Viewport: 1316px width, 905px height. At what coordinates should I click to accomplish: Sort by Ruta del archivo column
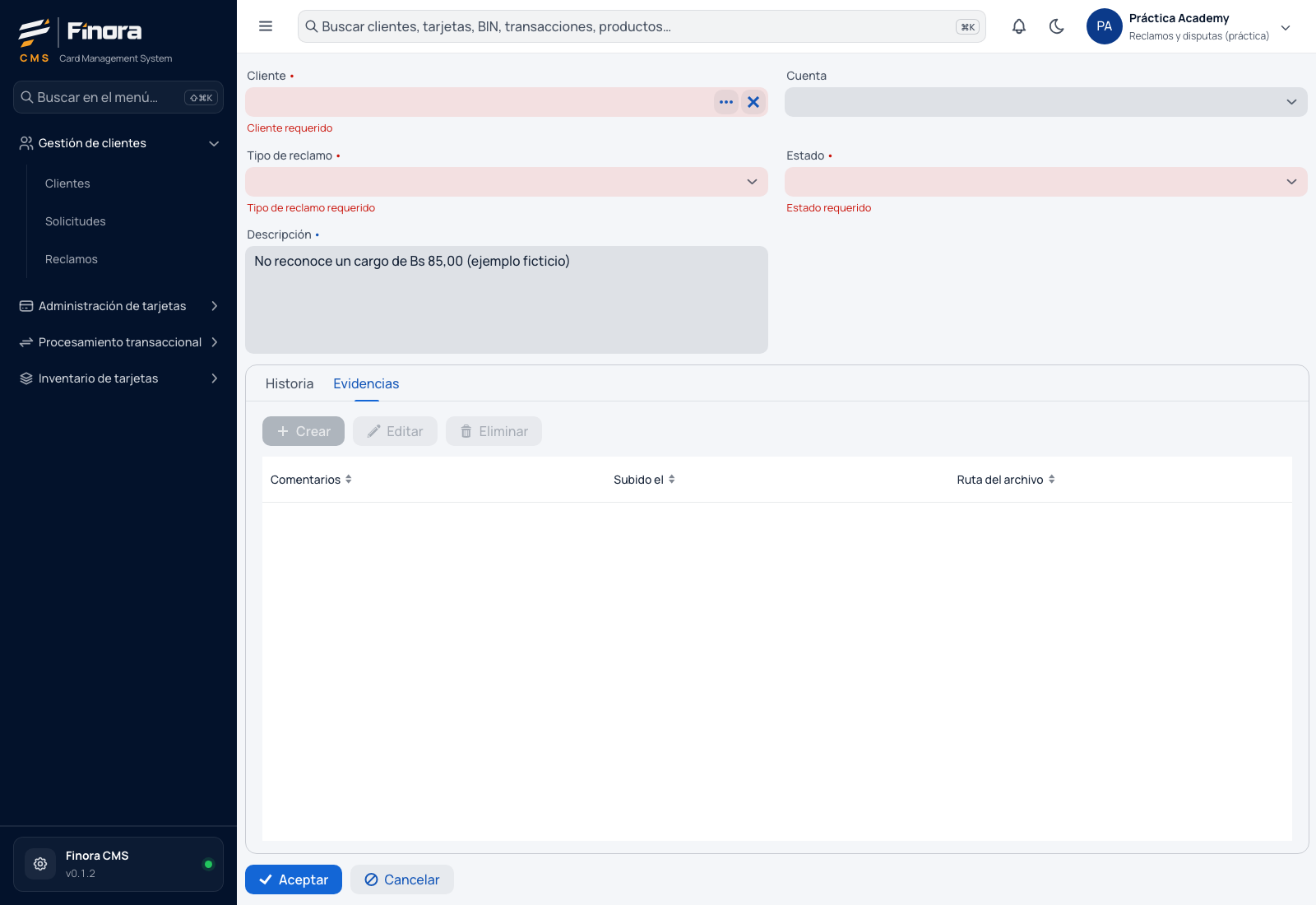(1006, 480)
